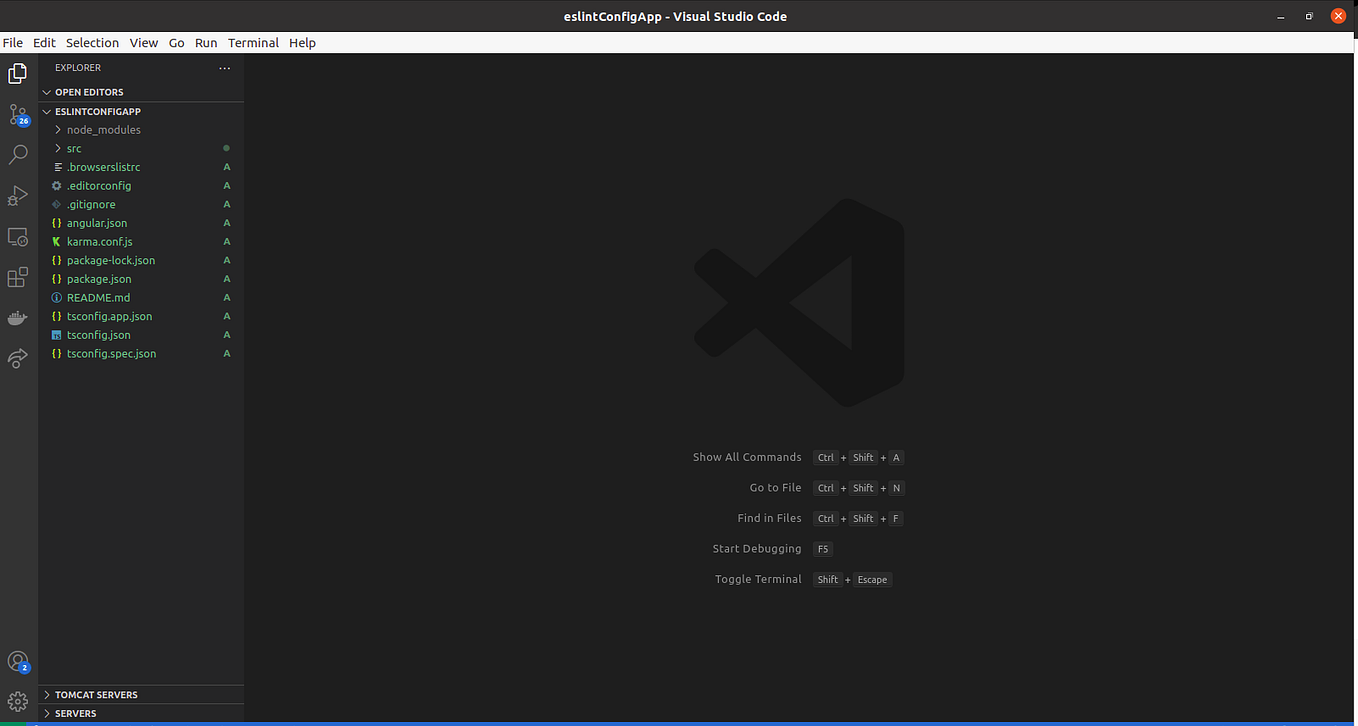Open the Extensions view
Image resolution: width=1358 pixels, height=726 pixels.
[17, 277]
